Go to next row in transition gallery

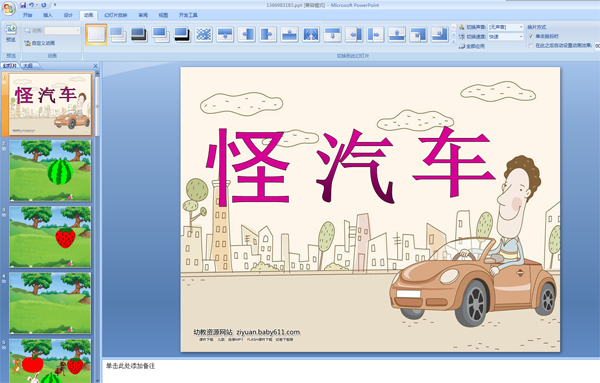(454, 34)
